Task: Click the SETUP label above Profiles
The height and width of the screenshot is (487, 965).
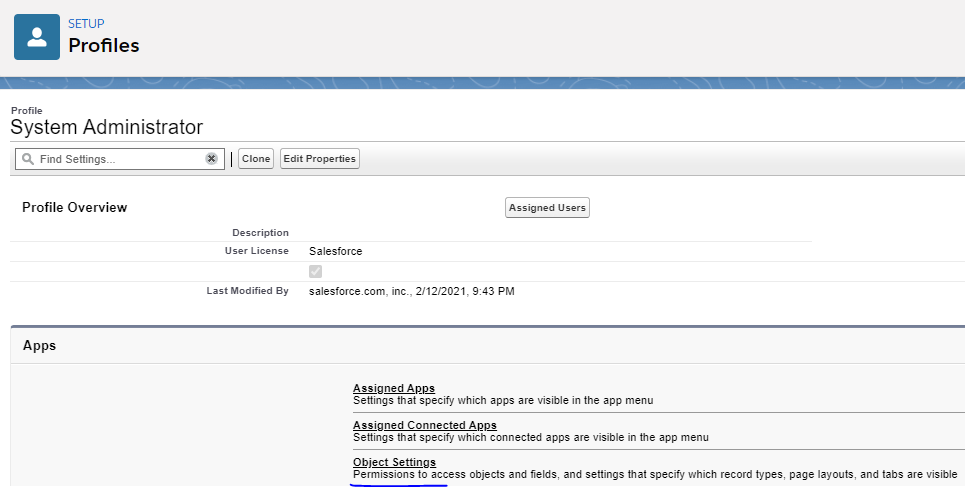Action: (86, 23)
